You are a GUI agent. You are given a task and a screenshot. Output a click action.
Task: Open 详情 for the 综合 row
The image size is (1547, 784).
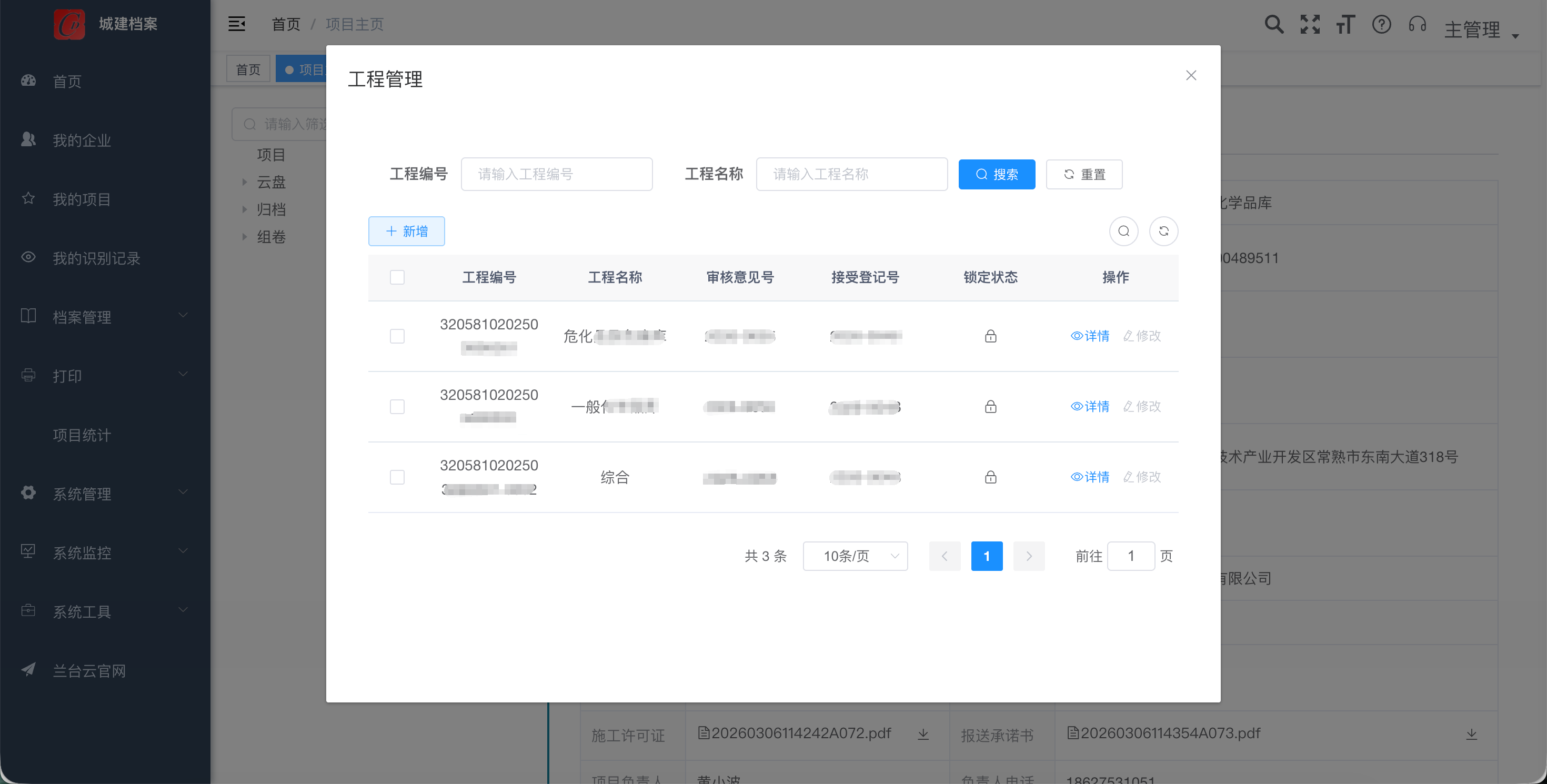[1090, 477]
